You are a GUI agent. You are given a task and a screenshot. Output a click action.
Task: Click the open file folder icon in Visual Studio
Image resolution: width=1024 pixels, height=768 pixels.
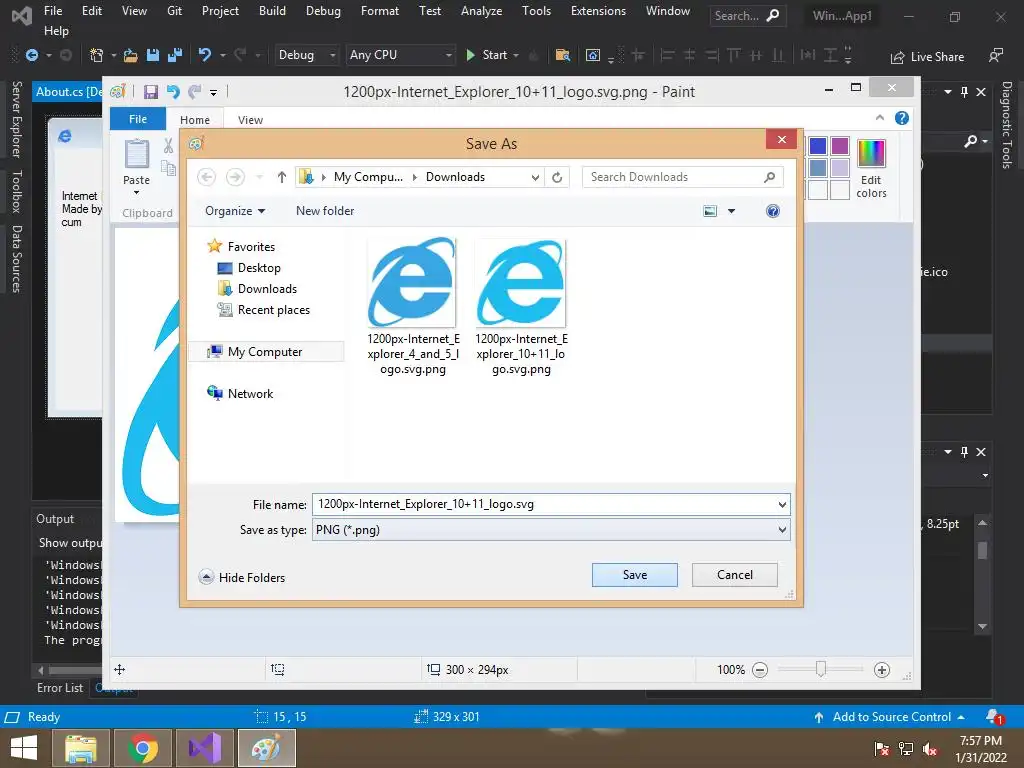coord(131,56)
